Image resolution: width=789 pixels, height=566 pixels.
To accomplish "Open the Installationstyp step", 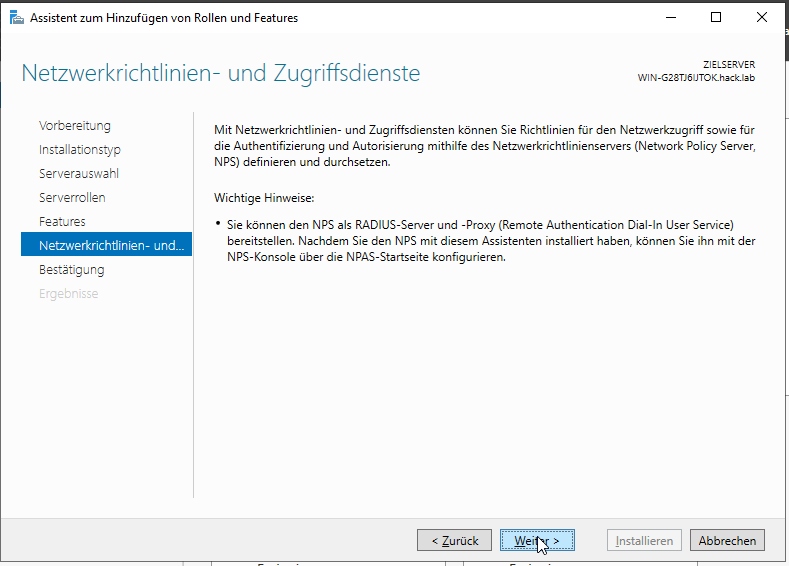I will pos(80,150).
